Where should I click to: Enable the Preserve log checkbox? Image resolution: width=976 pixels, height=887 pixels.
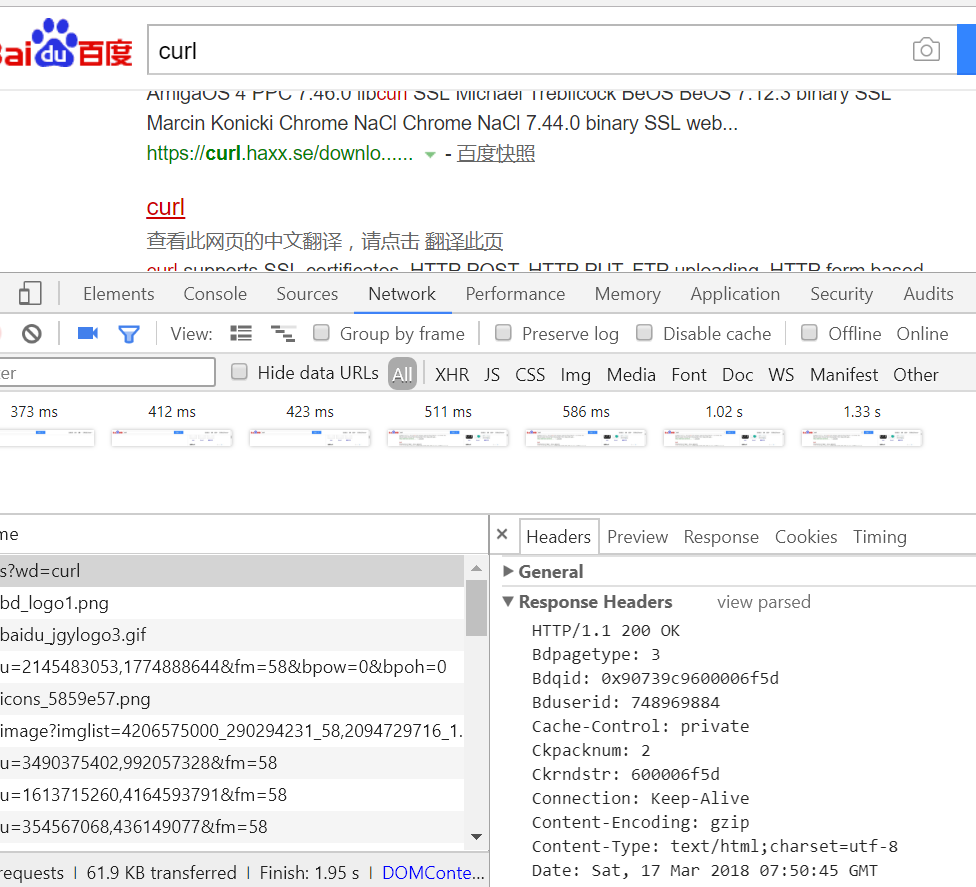click(x=503, y=332)
